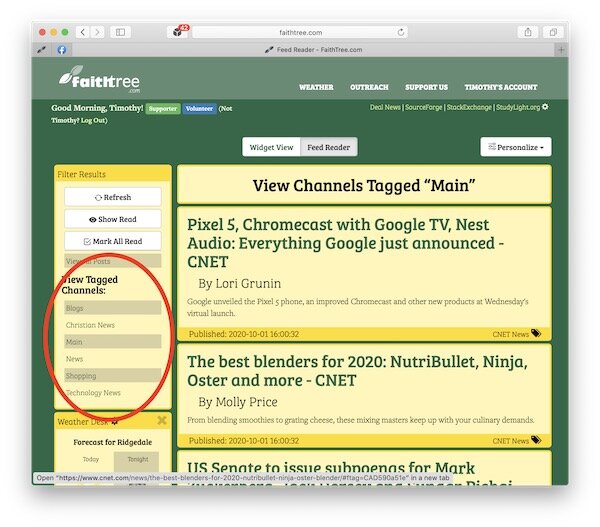Click the Refresh button
This screenshot has height=527, width=600.
113,197
